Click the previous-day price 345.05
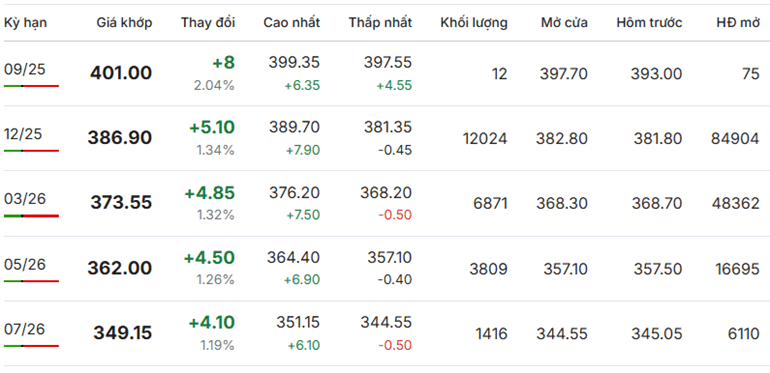Viewport: 770px width, 373px height. (657, 334)
